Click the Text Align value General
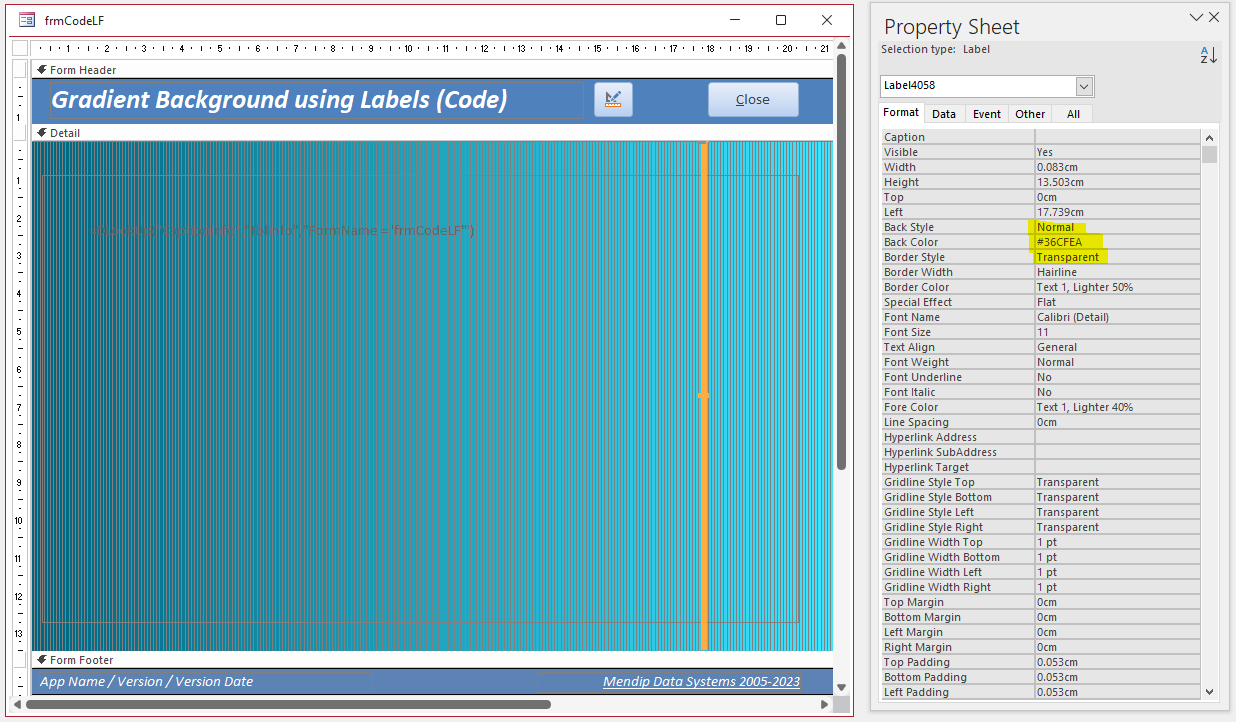The width and height of the screenshot is (1236, 722). (x=1117, y=347)
